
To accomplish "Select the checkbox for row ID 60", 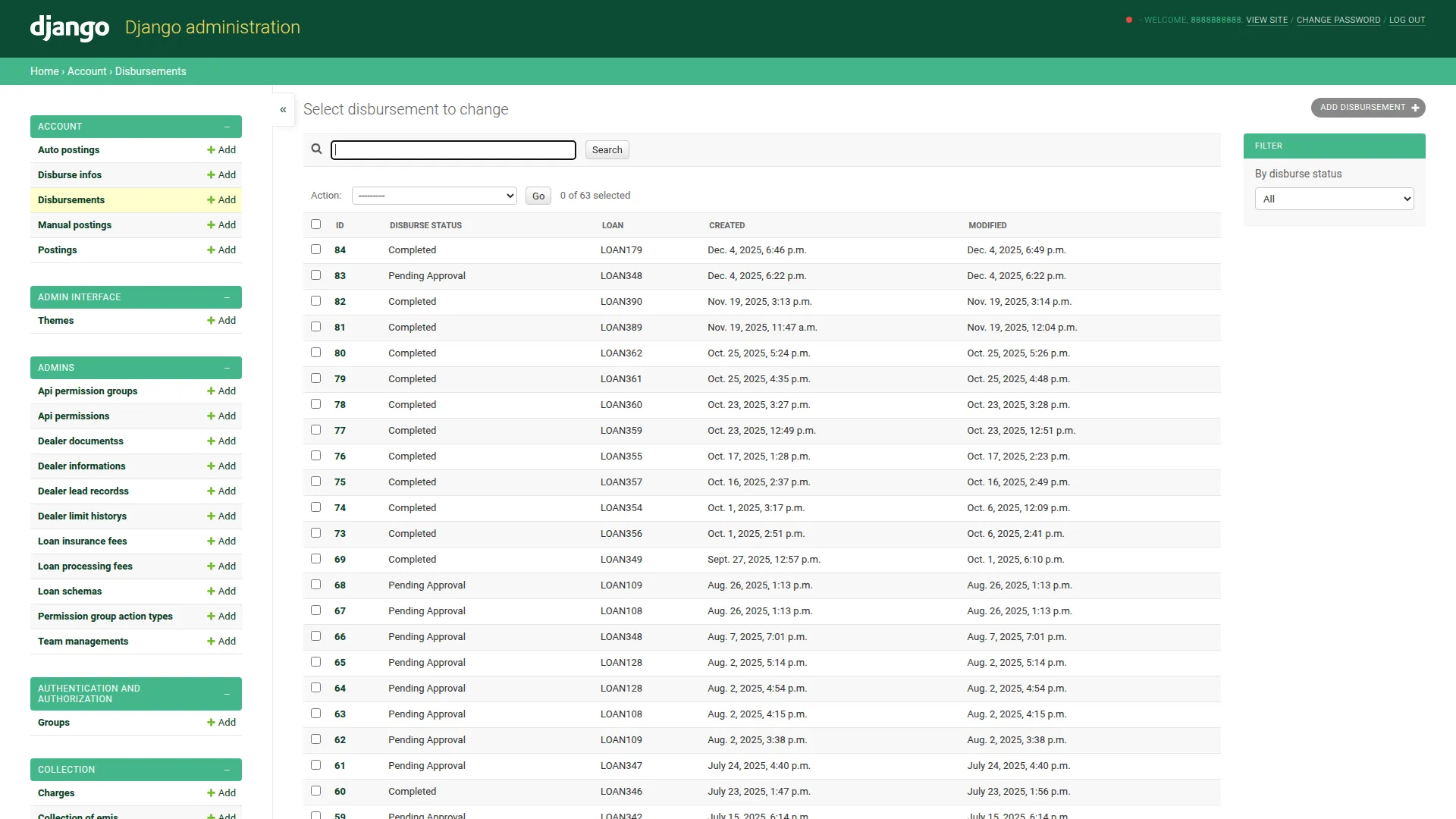I will (316, 791).
